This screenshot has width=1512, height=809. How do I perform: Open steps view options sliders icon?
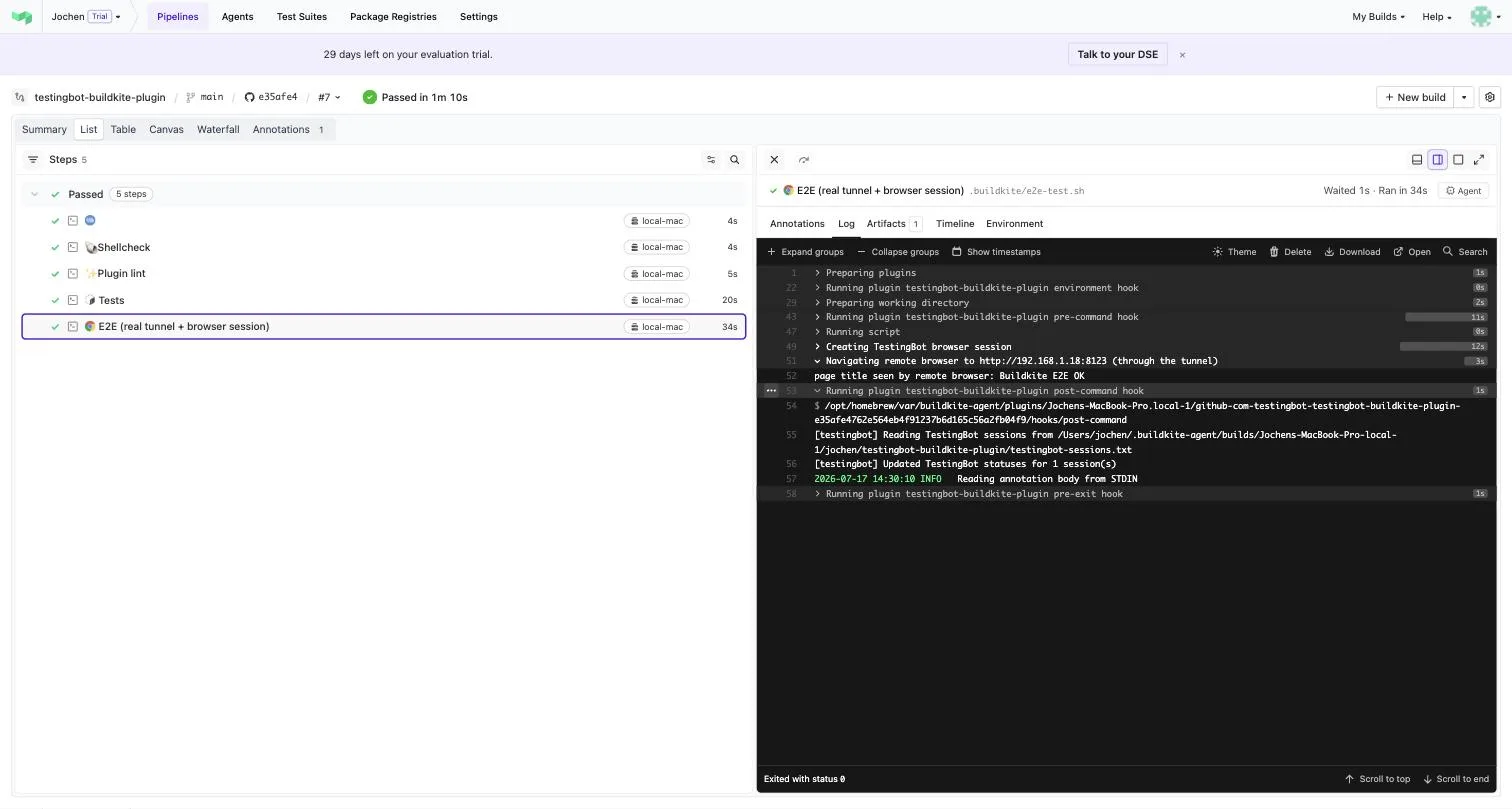coord(711,160)
